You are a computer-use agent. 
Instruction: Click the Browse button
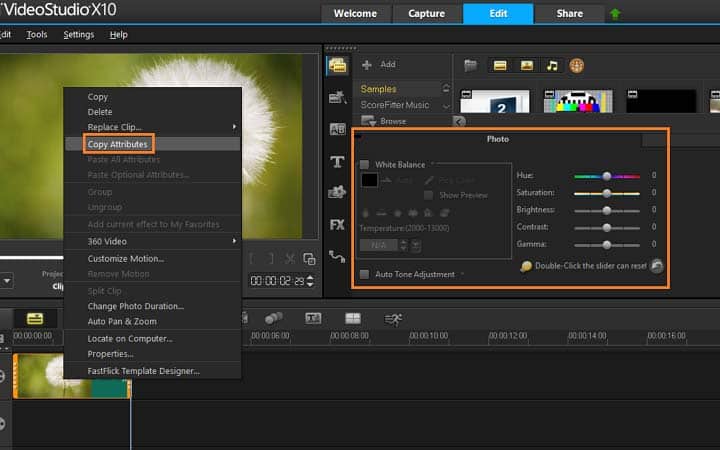(x=384, y=121)
